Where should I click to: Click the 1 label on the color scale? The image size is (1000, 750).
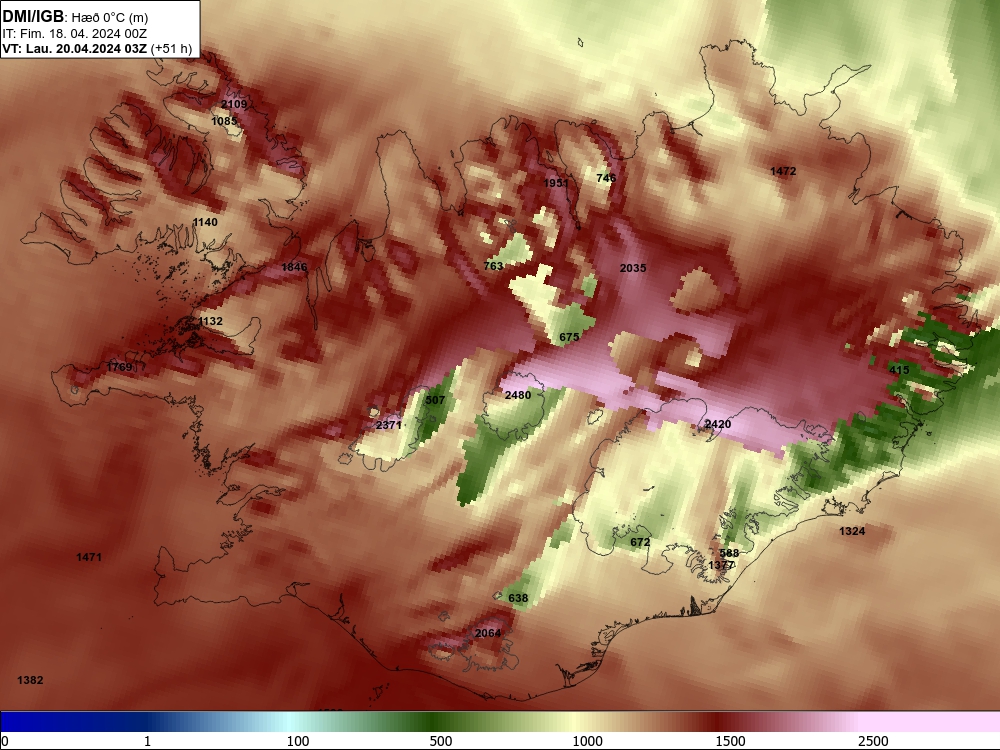click(x=147, y=740)
